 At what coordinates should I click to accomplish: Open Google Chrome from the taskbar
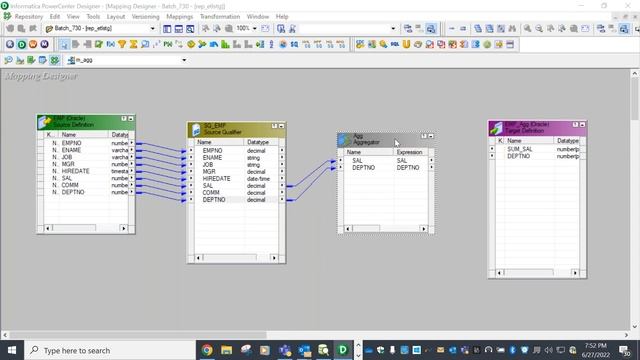(207, 350)
